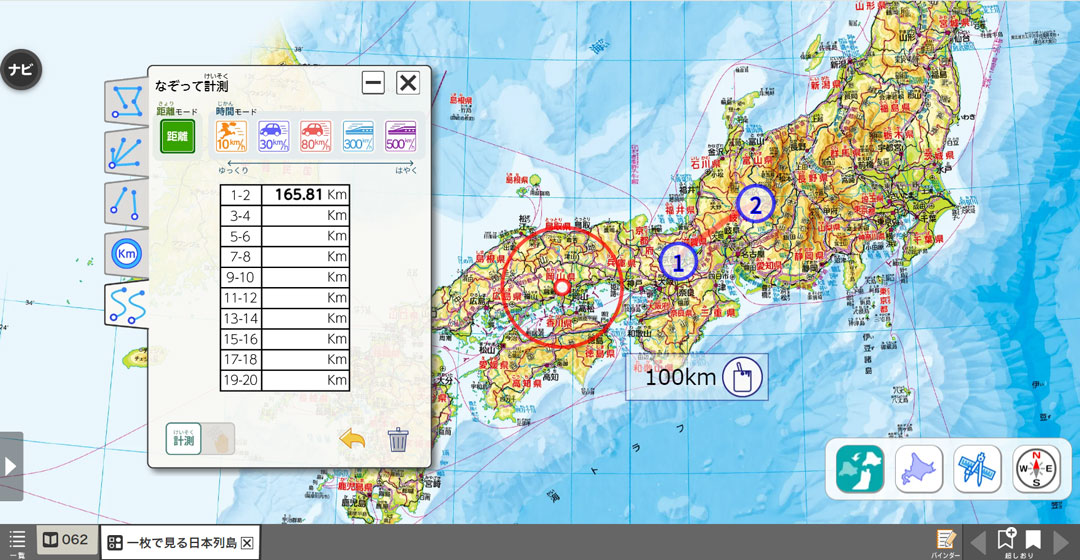Open the ナビ navigation button
The image size is (1080, 560).
click(21, 70)
